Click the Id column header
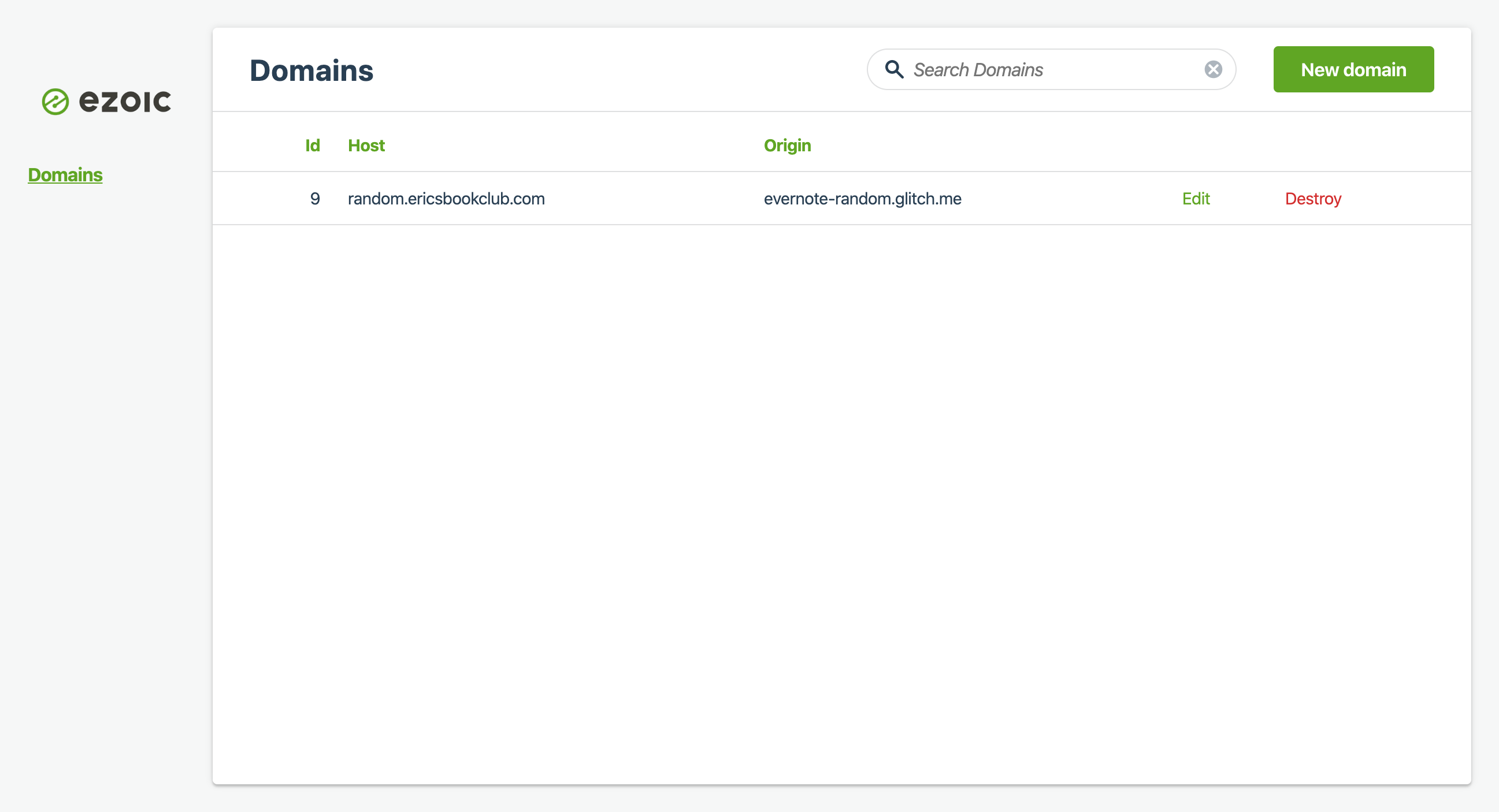Image resolution: width=1499 pixels, height=812 pixels. coord(313,146)
